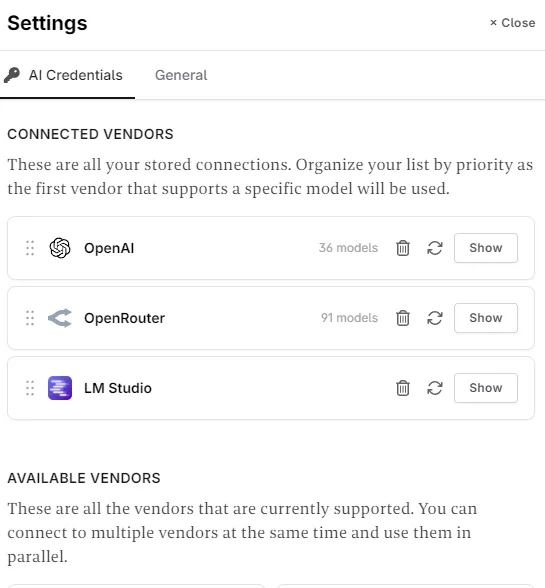Image resolution: width=545 pixels, height=588 pixels.
Task: Click the OpenRouter reorder grip handle
Action: pyautogui.click(x=30, y=318)
